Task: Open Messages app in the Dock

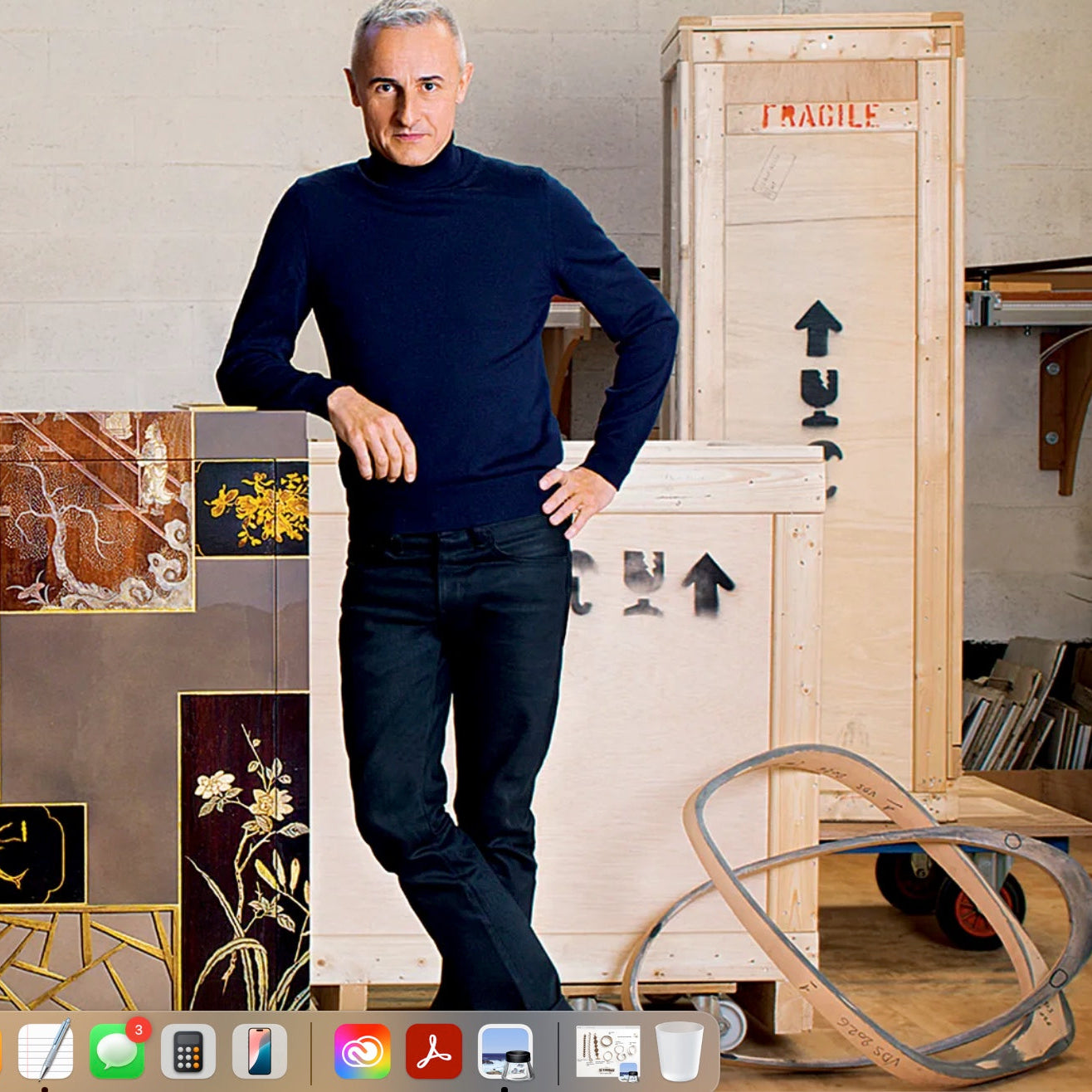Action: pos(116,1052)
